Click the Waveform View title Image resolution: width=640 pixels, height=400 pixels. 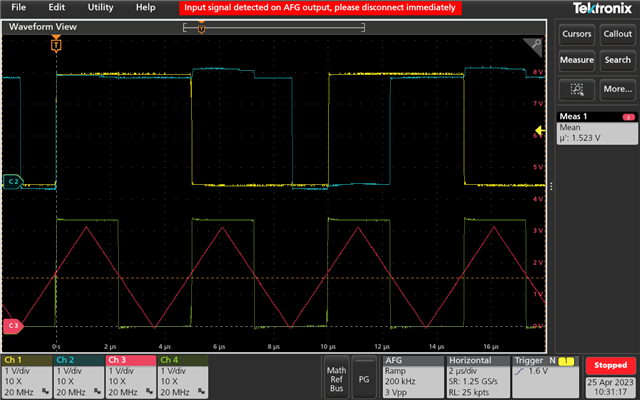[43, 27]
